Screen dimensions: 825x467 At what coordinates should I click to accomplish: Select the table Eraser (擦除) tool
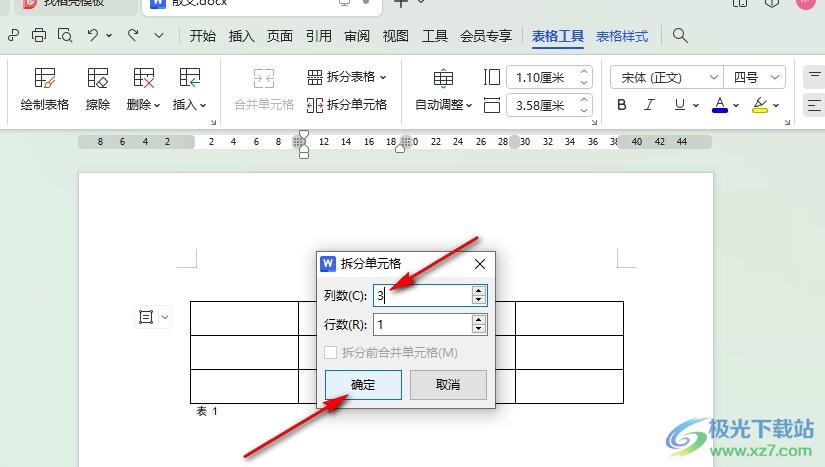point(98,89)
